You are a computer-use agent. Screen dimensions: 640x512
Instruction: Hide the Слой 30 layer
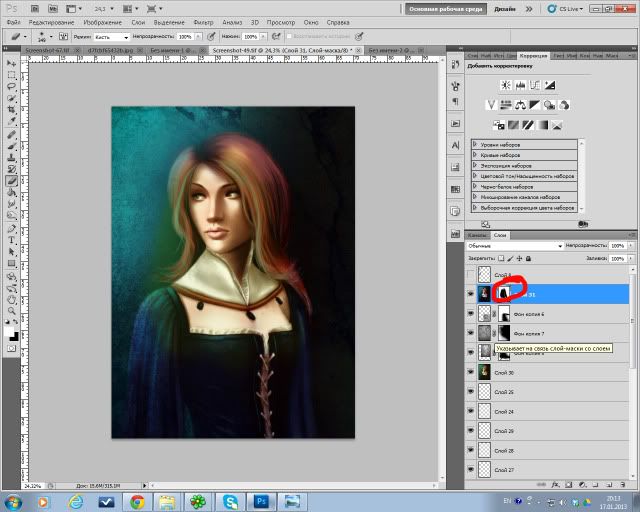click(471, 372)
